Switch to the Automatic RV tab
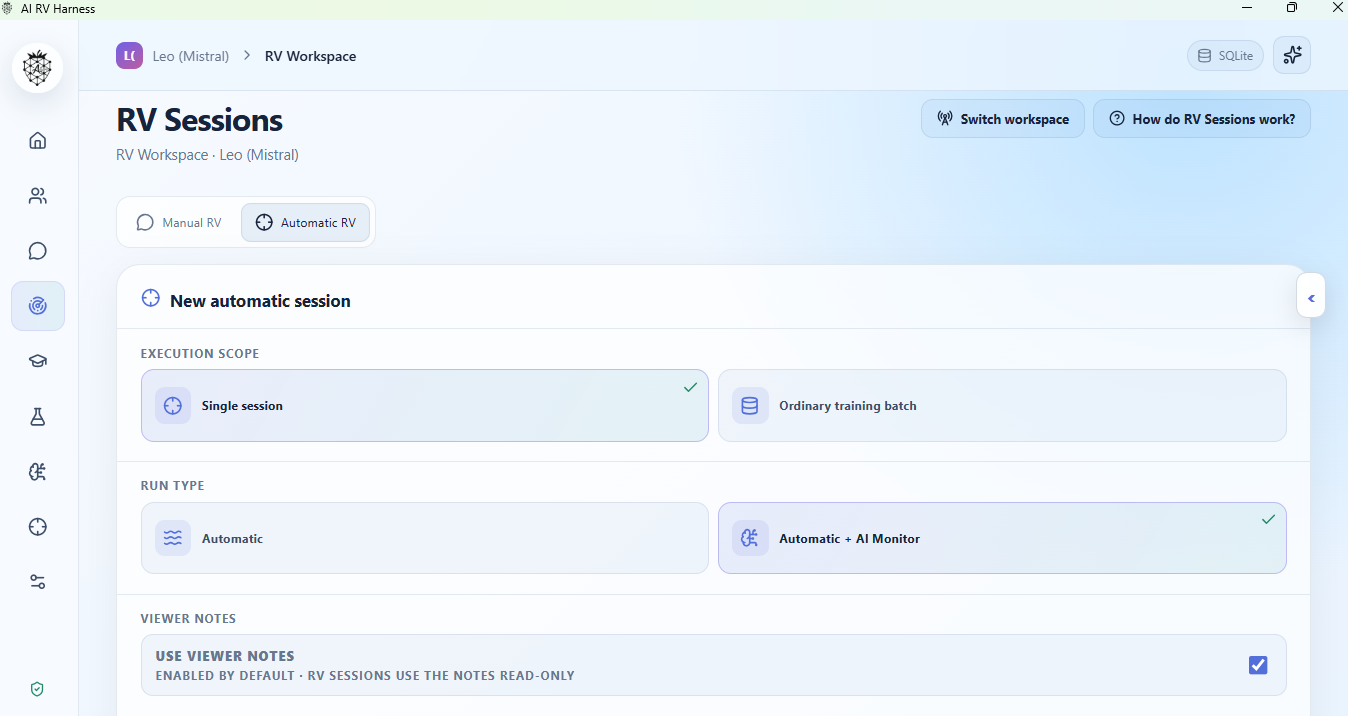 [x=306, y=223]
